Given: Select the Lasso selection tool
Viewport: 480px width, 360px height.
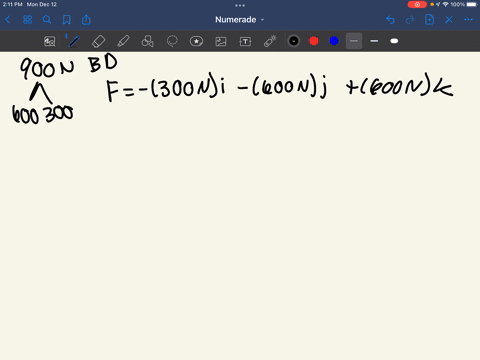Looking at the screenshot, I should click(x=172, y=41).
